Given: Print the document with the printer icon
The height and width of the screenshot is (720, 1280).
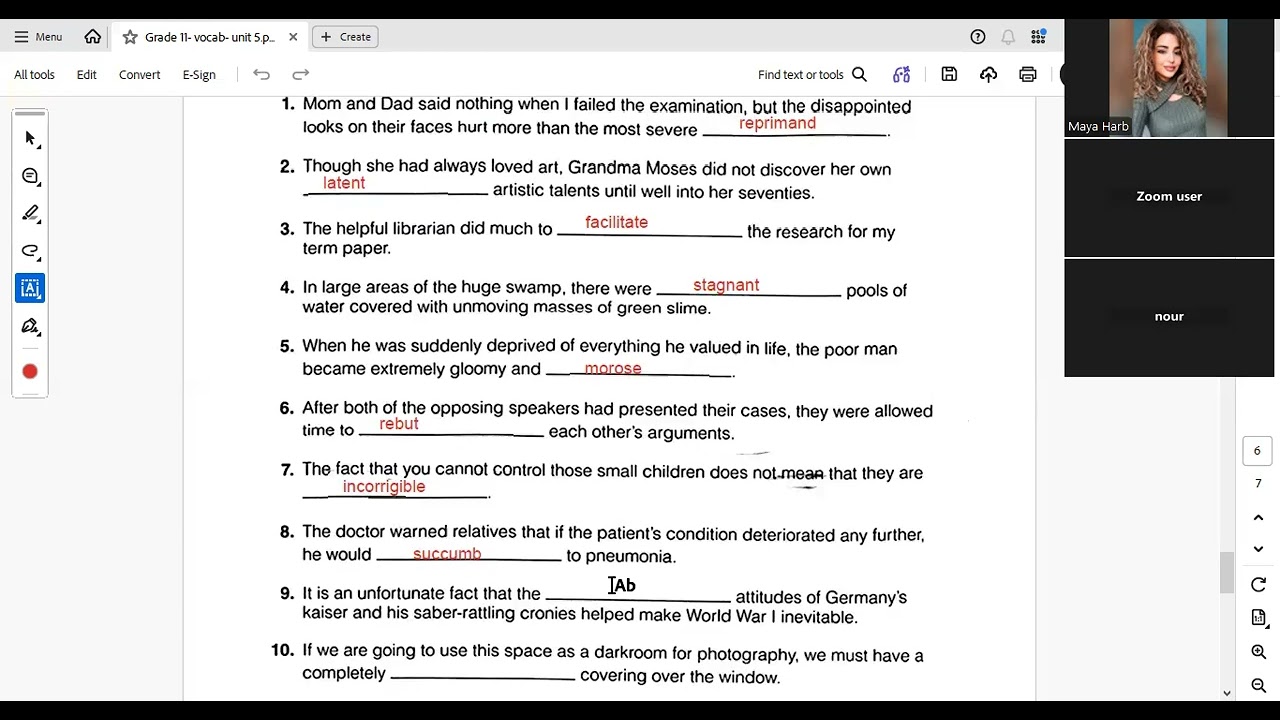Looking at the screenshot, I should point(1027,74).
